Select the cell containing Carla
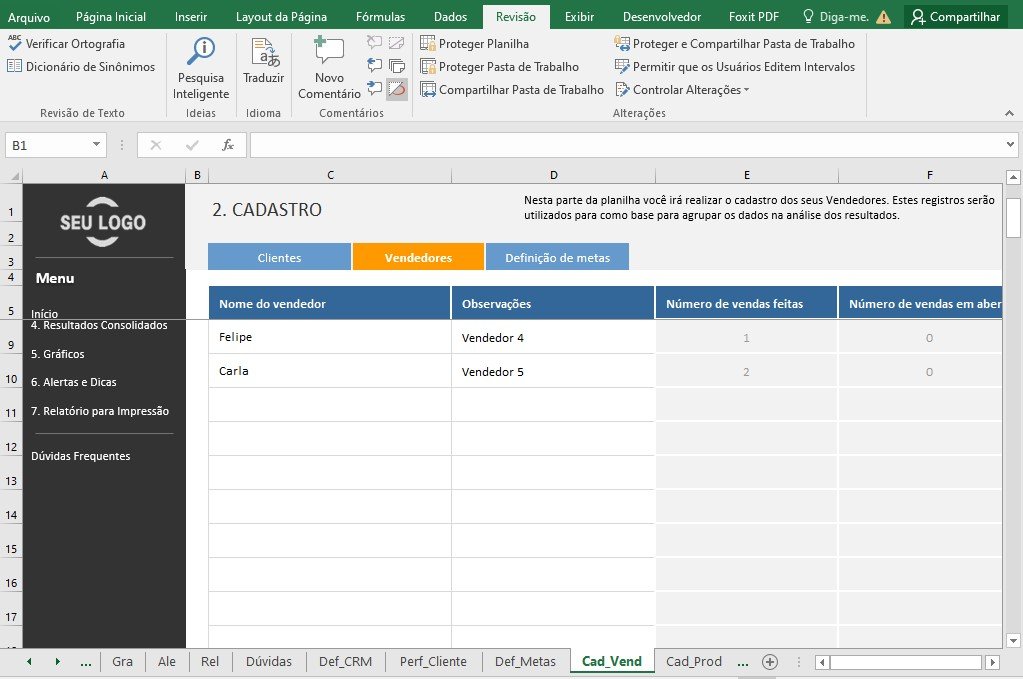Viewport: 1023px width, 679px height. coord(329,370)
